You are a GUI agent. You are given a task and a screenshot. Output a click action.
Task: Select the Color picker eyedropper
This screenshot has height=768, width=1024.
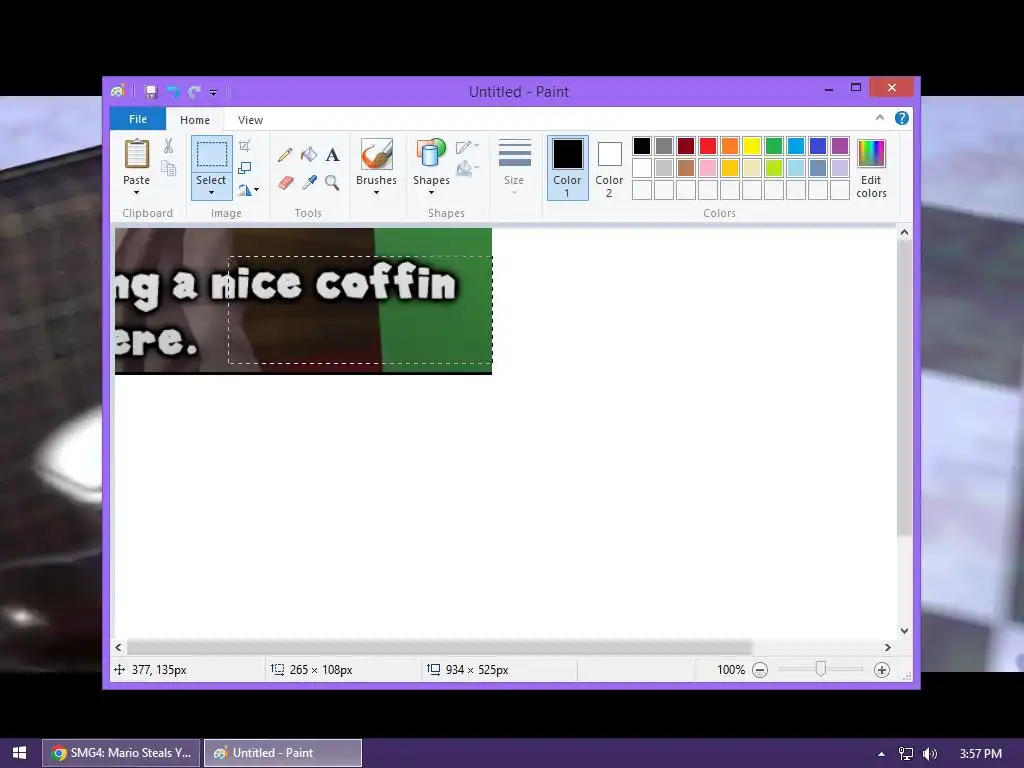pos(309,182)
